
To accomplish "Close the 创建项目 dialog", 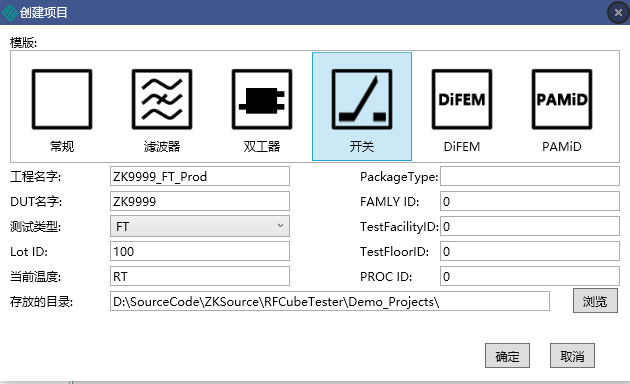I will [618, 13].
